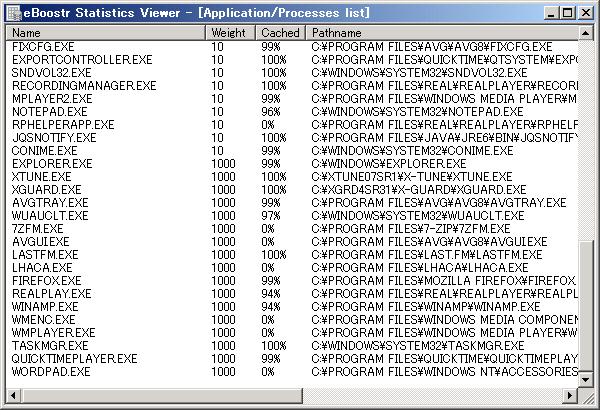
Task: Click the vertical scrollbar down arrow
Action: (585, 380)
